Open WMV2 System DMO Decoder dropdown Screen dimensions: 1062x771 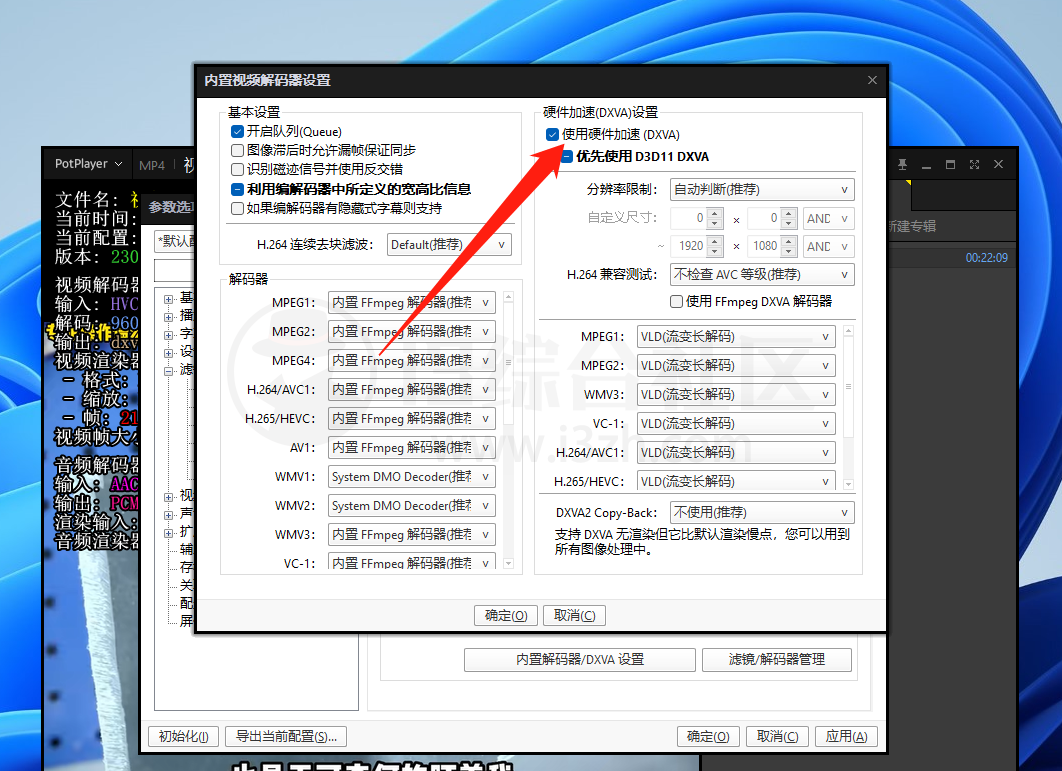pyautogui.click(x=411, y=506)
